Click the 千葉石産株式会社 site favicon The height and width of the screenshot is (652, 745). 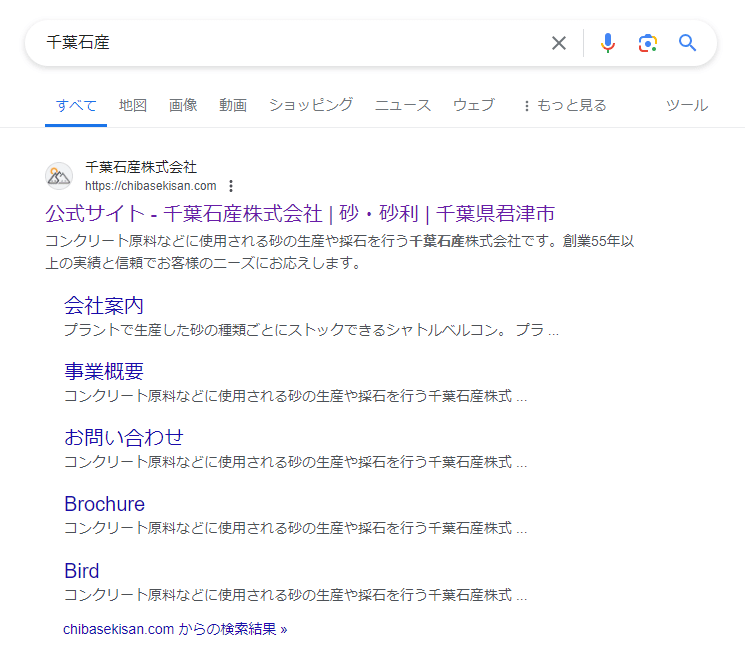click(59, 176)
